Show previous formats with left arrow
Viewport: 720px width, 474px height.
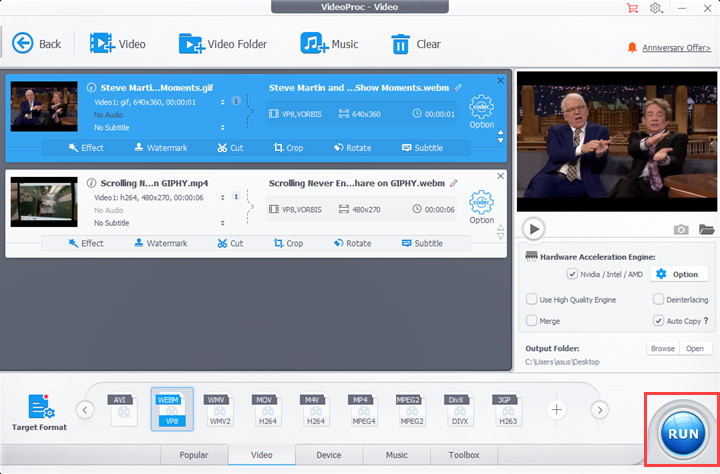[x=85, y=410]
